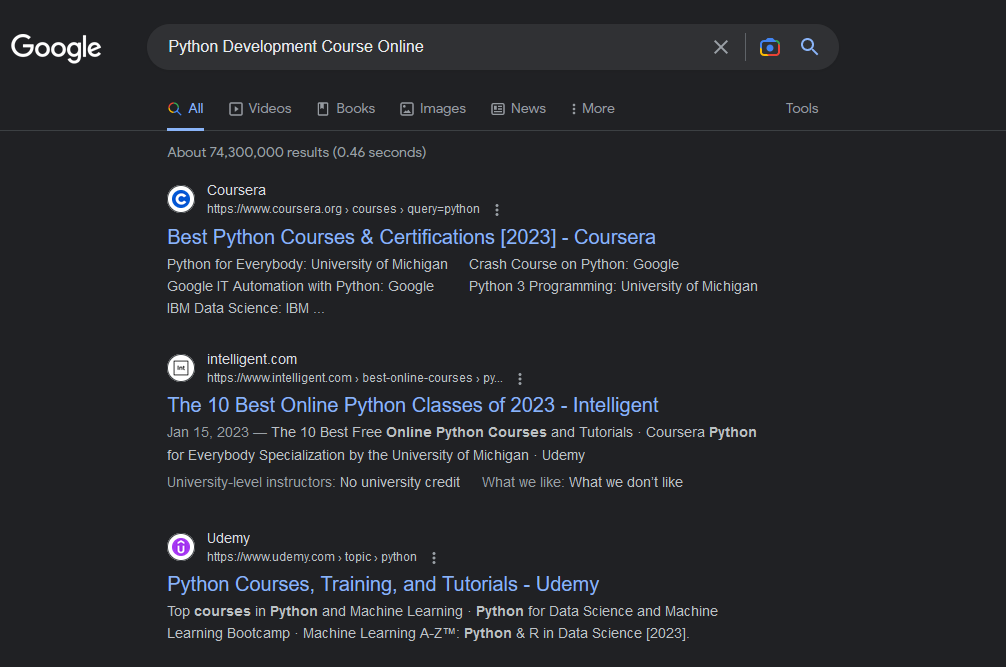The image size is (1006, 667).
Task: Switch to the Images tab
Action: [x=433, y=108]
